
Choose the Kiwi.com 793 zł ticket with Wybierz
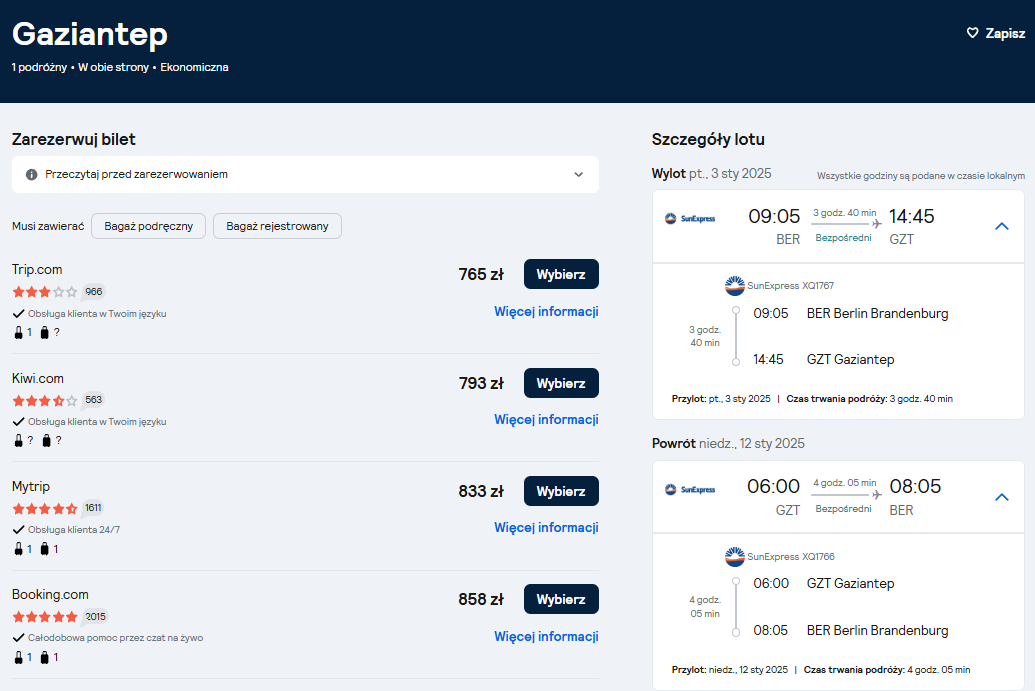click(561, 383)
